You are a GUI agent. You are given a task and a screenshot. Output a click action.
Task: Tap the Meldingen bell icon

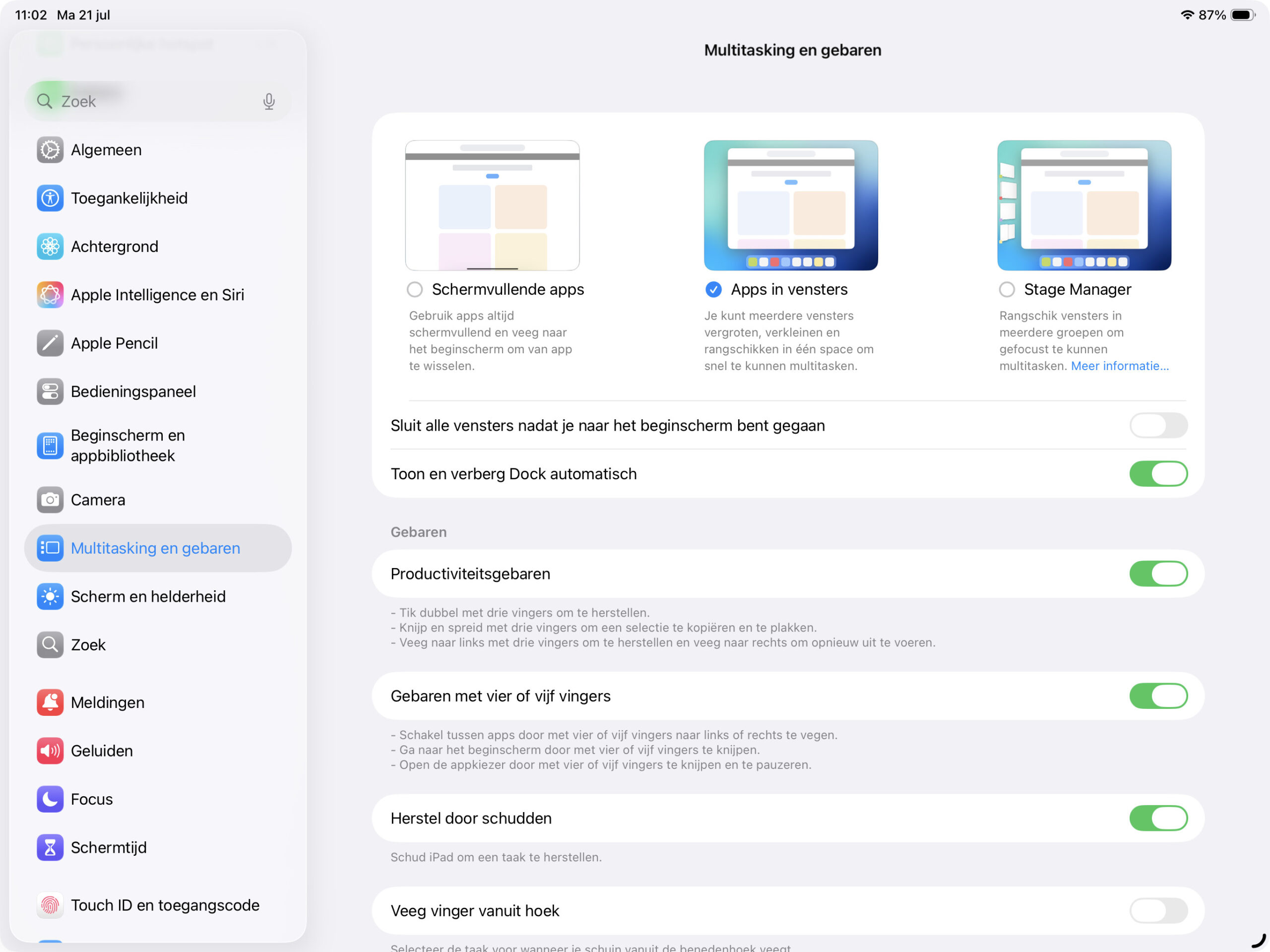coord(50,702)
